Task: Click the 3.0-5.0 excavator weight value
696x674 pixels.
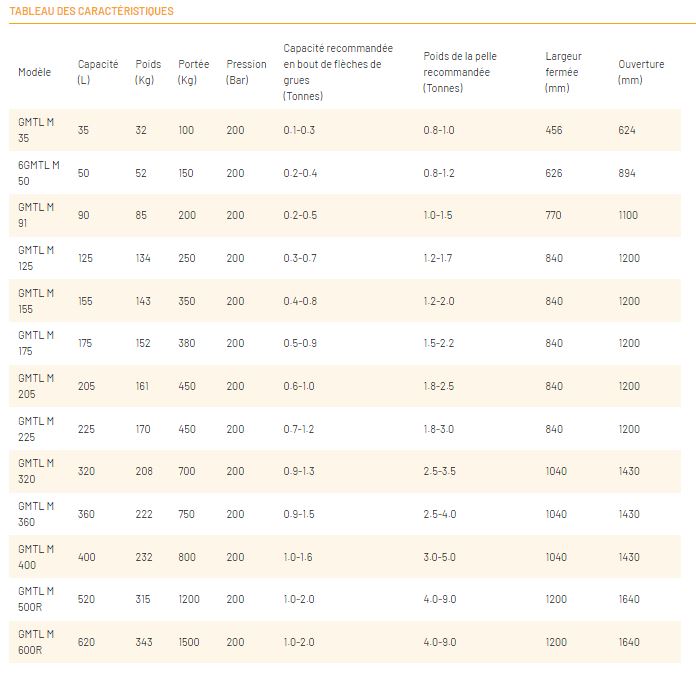Action: [x=439, y=557]
